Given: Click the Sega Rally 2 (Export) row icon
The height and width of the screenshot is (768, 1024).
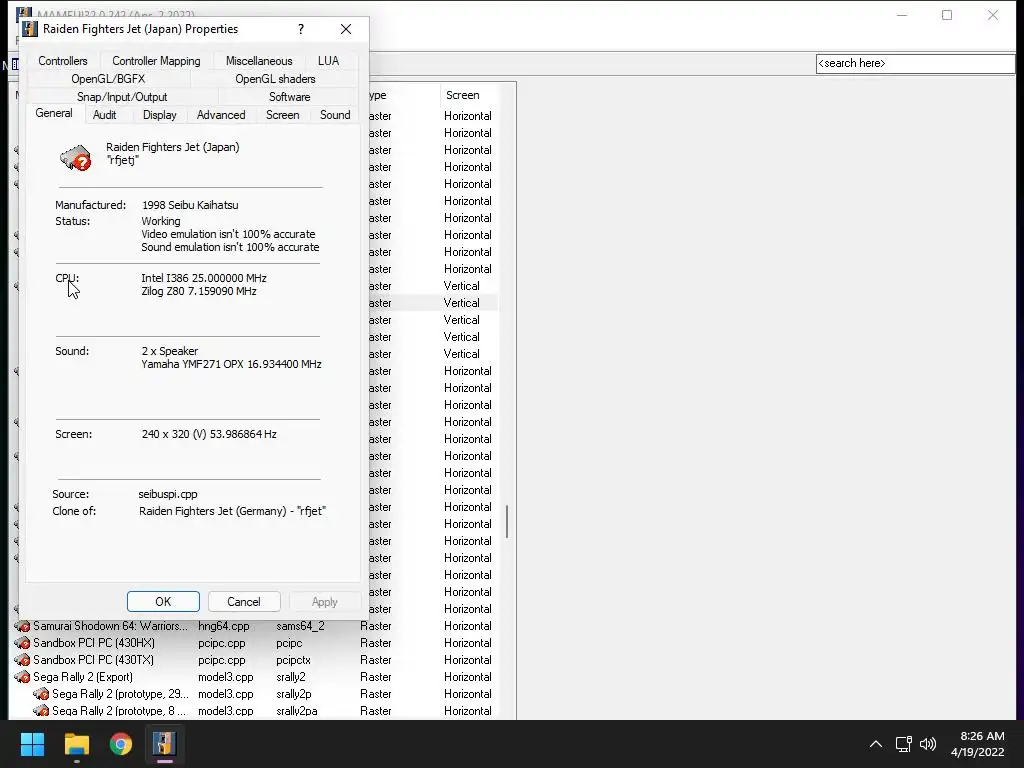Looking at the screenshot, I should coord(22,677).
